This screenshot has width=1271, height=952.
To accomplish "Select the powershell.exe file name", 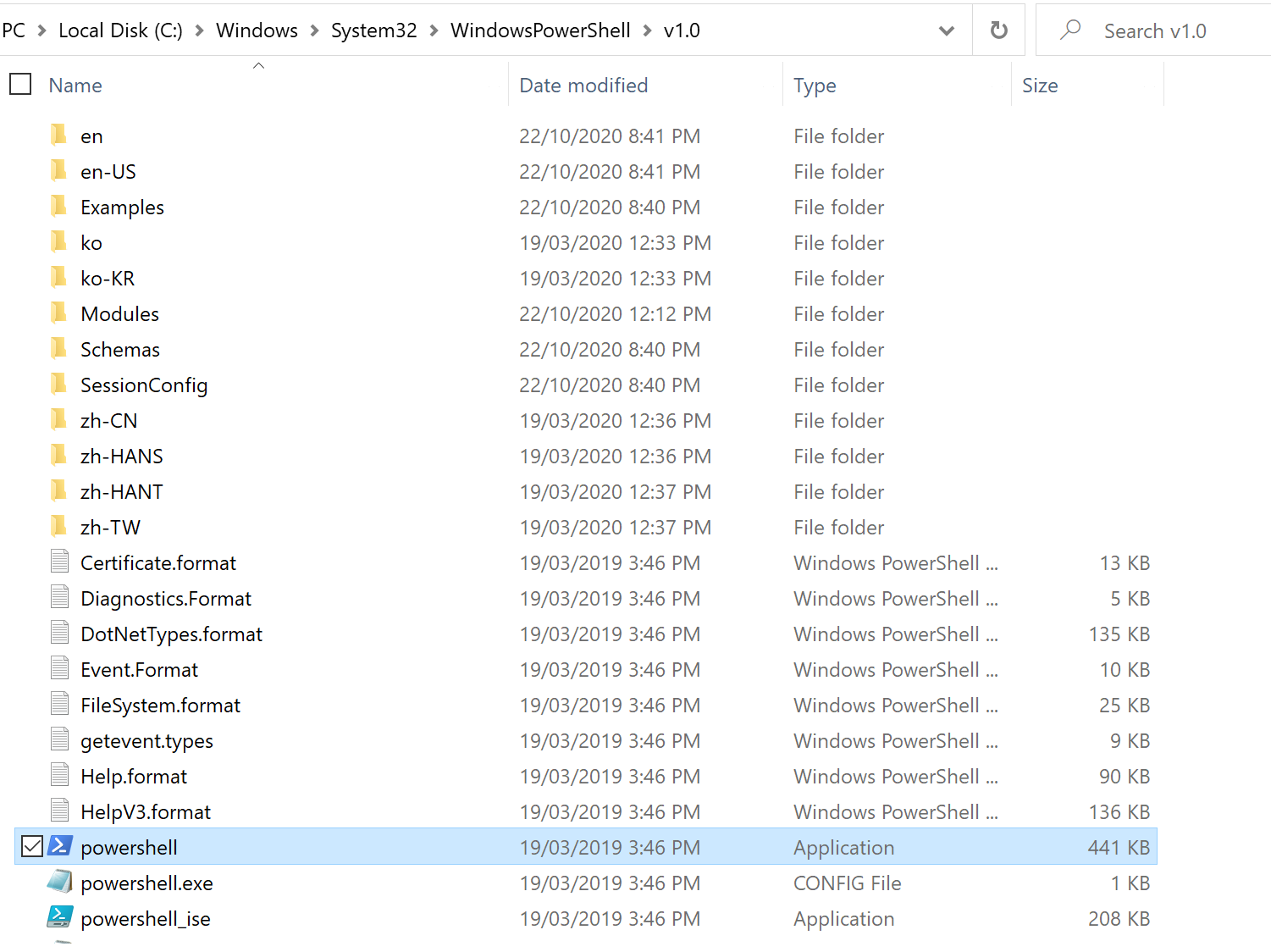I will [146, 883].
